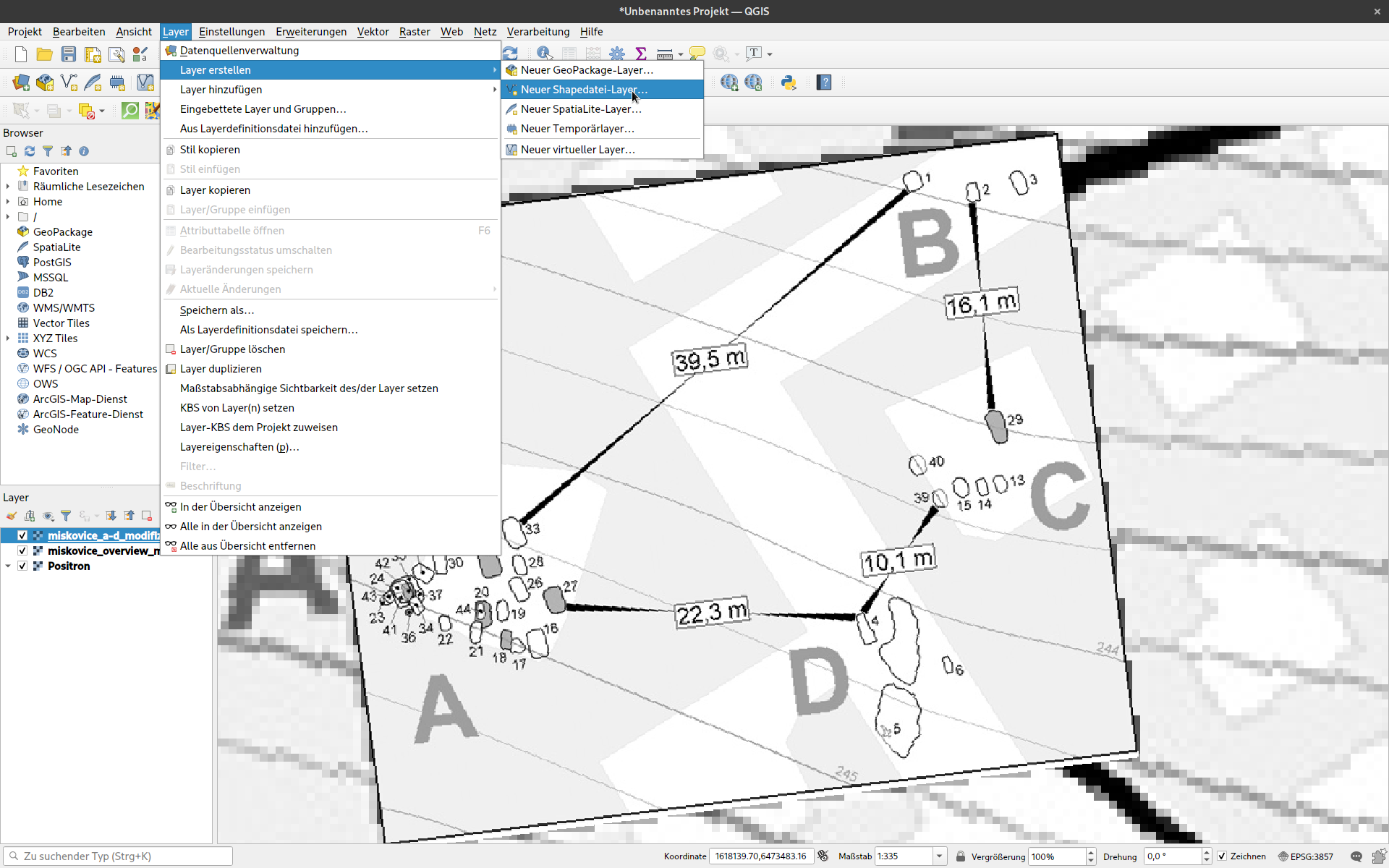Click new GeoPackage layer toolbar icon
The height and width of the screenshot is (868, 1389).
click(45, 82)
